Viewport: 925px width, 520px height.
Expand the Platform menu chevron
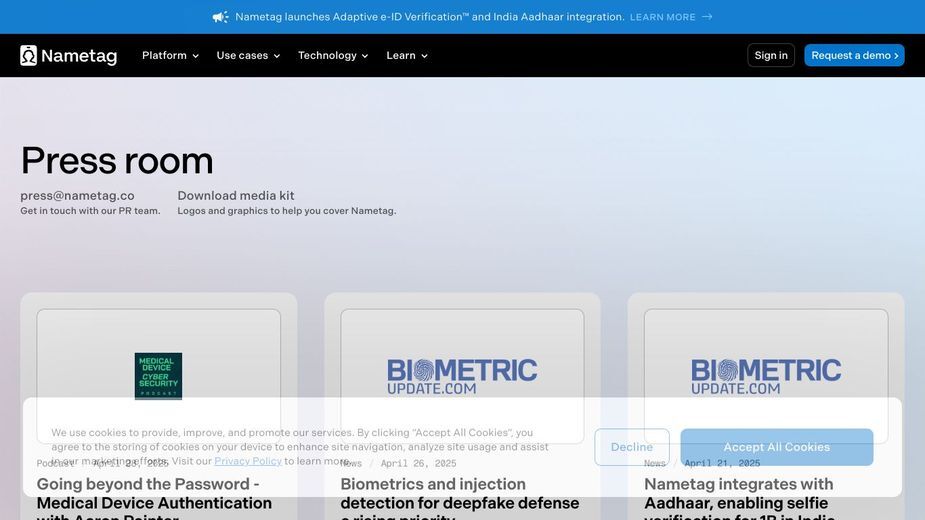195,56
